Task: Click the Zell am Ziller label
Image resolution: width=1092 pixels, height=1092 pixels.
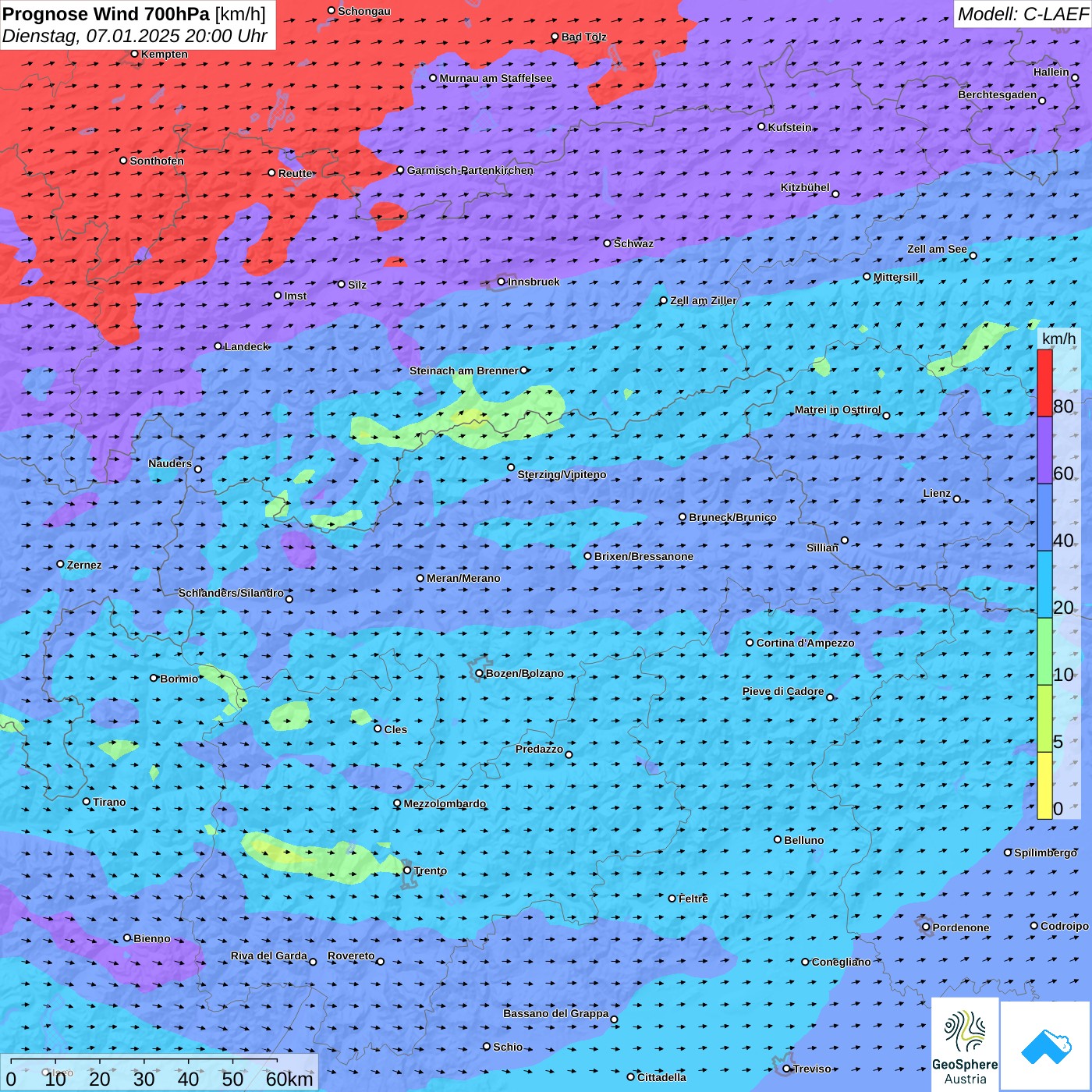Action: pyautogui.click(x=703, y=300)
